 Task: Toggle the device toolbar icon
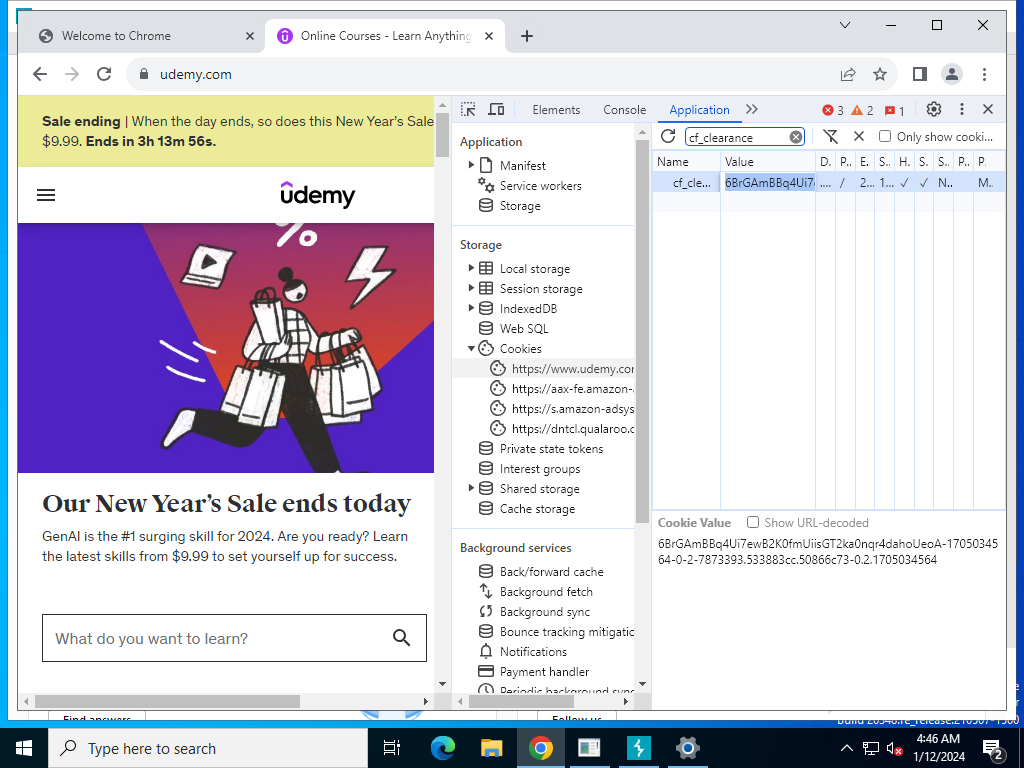(x=496, y=109)
